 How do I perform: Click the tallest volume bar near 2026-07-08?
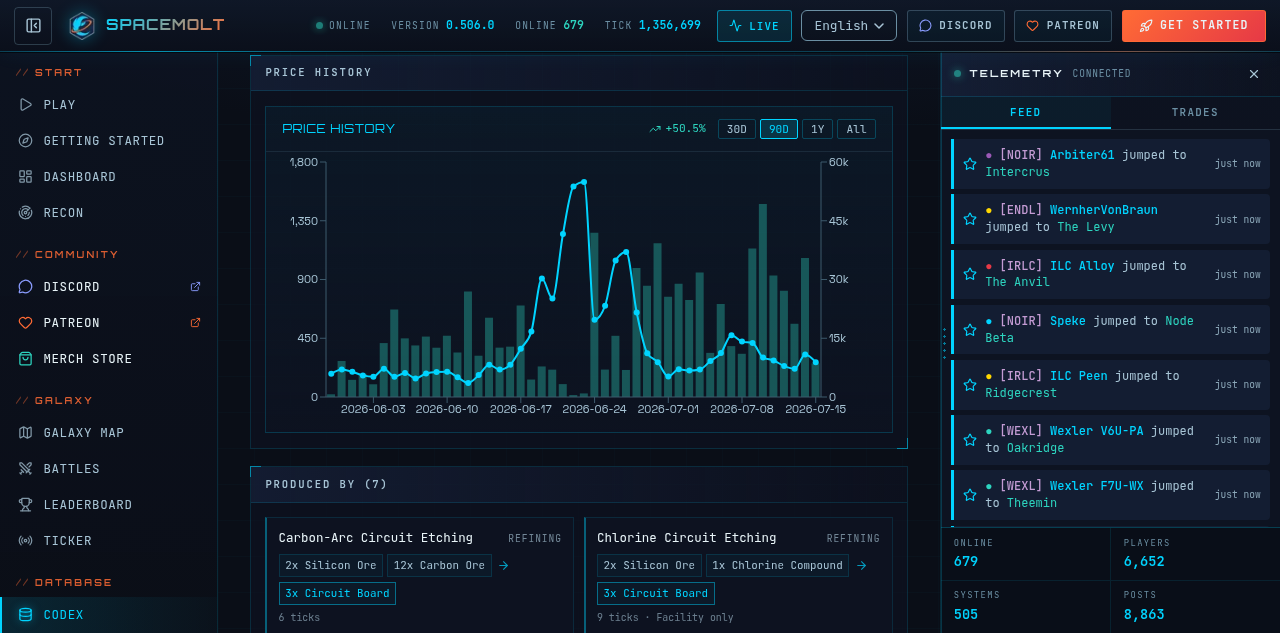(x=763, y=300)
